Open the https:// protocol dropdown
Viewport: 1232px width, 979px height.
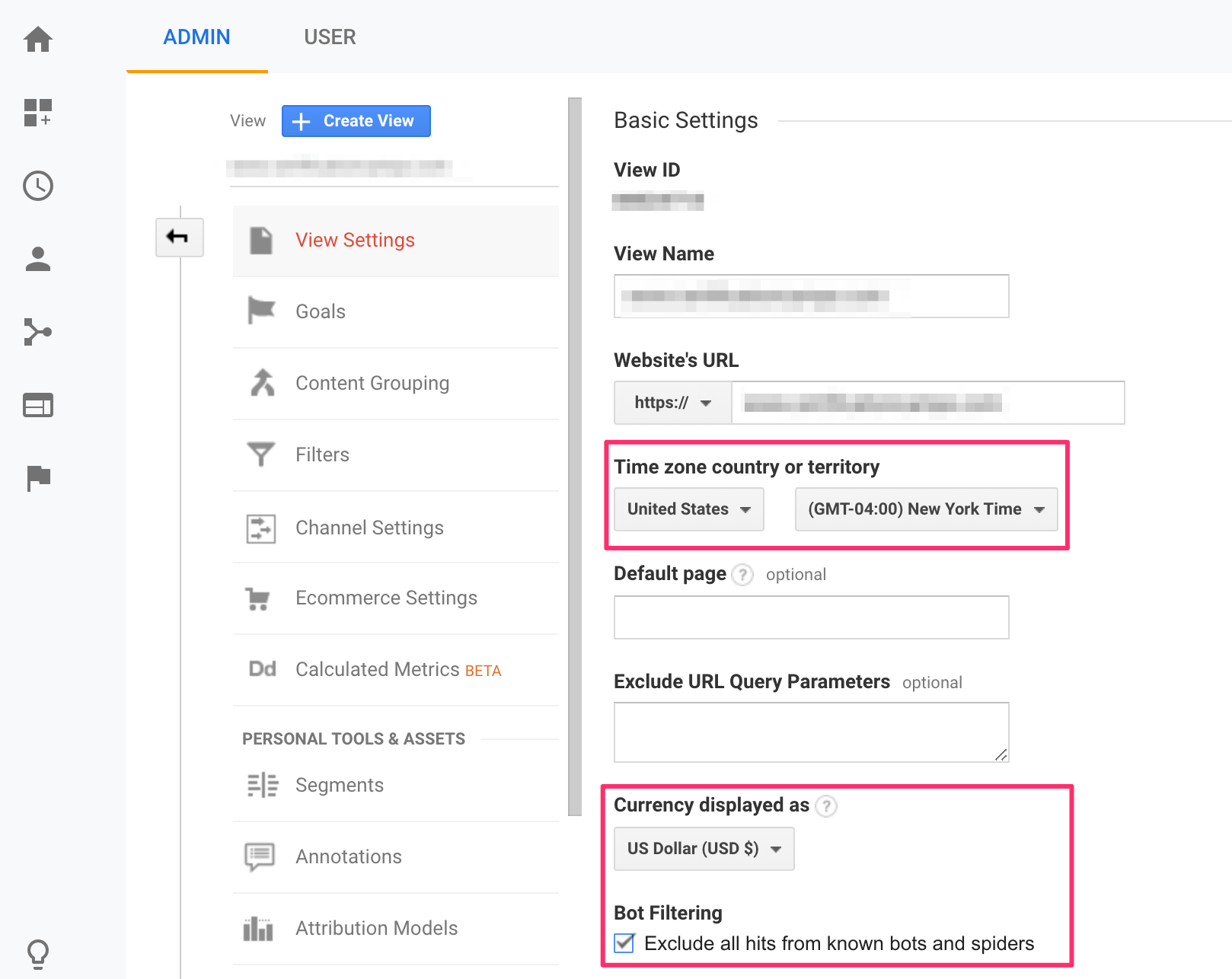pos(672,403)
